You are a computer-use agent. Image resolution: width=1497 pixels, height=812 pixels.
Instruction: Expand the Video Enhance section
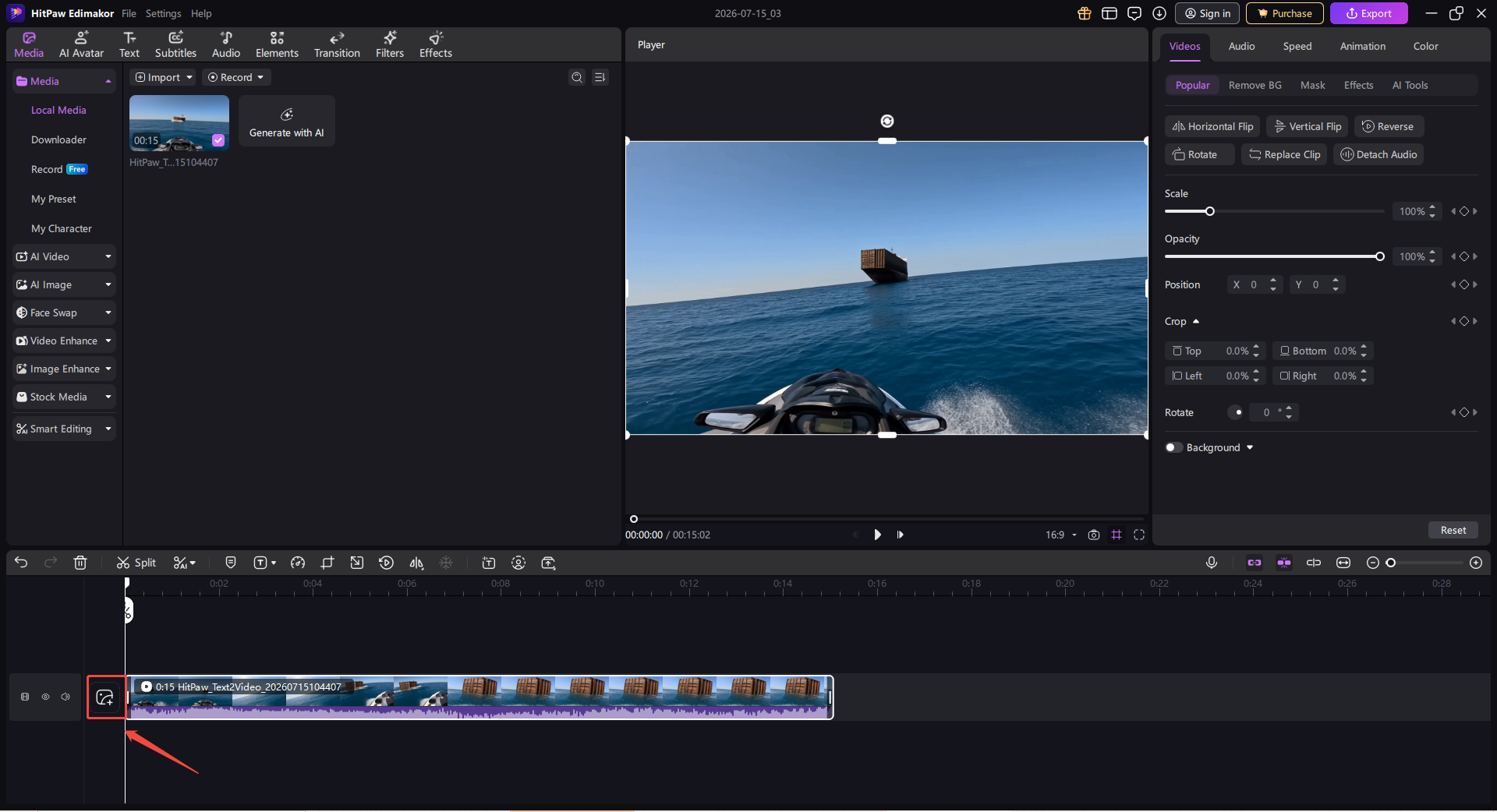(64, 341)
